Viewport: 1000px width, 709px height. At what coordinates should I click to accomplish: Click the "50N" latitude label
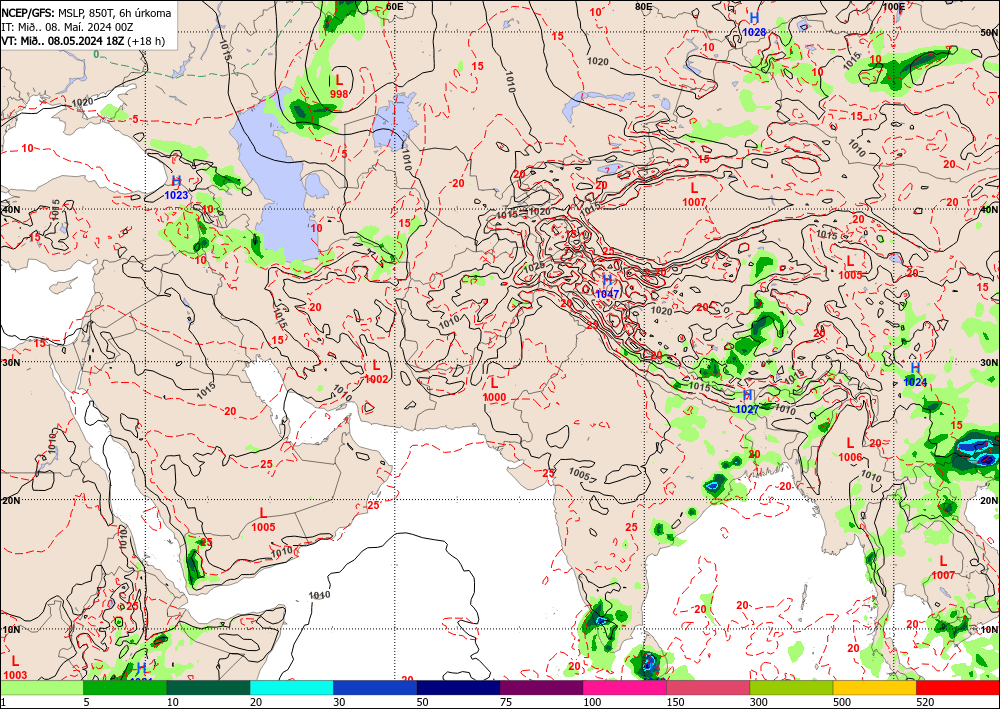coord(989,33)
